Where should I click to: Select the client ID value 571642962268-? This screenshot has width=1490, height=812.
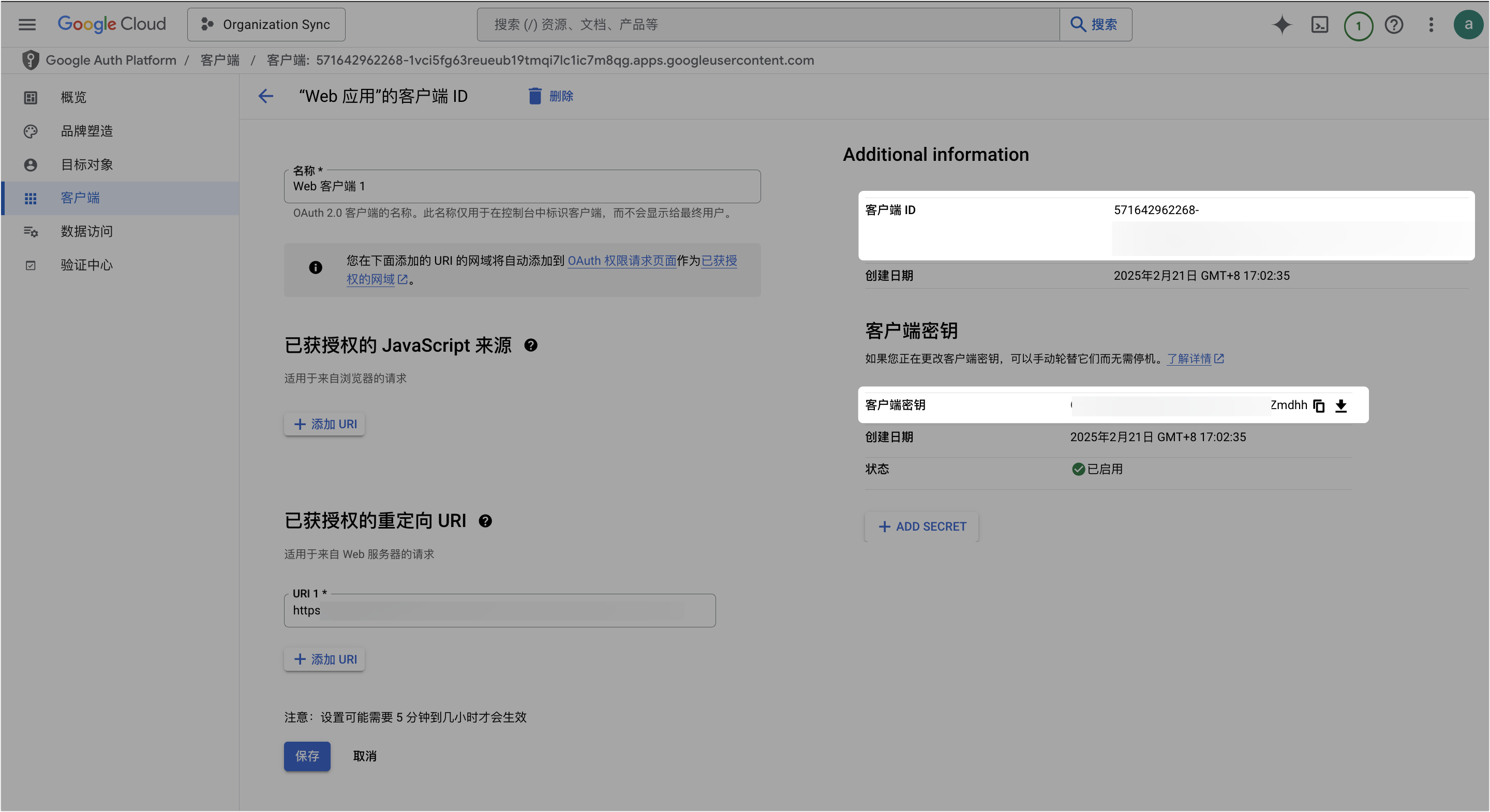pos(1156,210)
